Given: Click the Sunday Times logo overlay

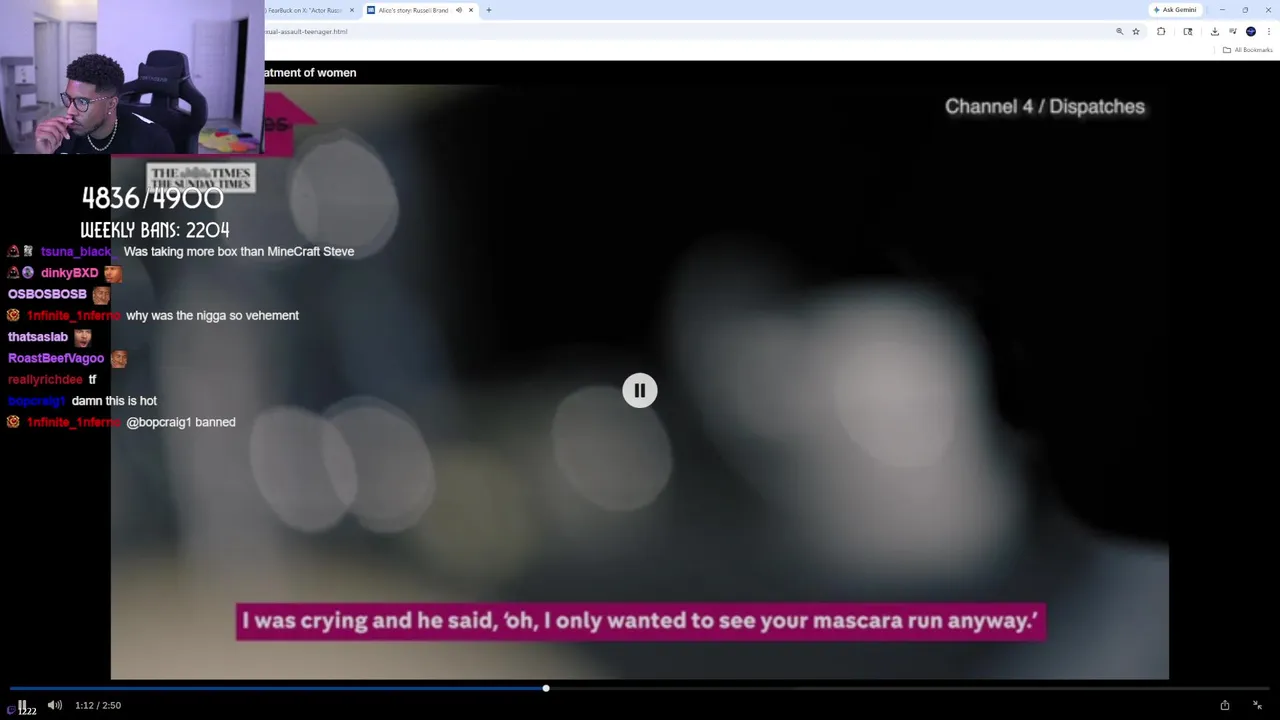Looking at the screenshot, I should 200,178.
